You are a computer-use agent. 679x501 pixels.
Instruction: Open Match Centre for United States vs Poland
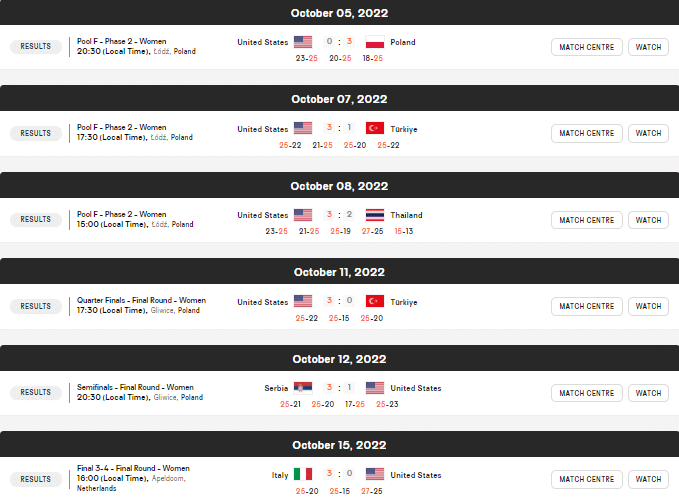(587, 47)
